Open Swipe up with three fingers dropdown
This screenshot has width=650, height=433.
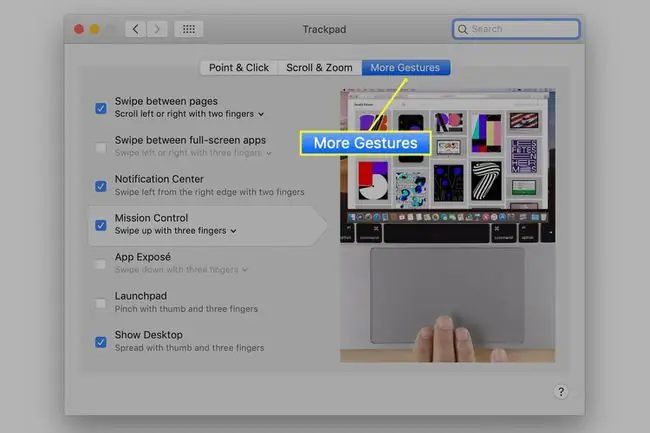pos(176,231)
